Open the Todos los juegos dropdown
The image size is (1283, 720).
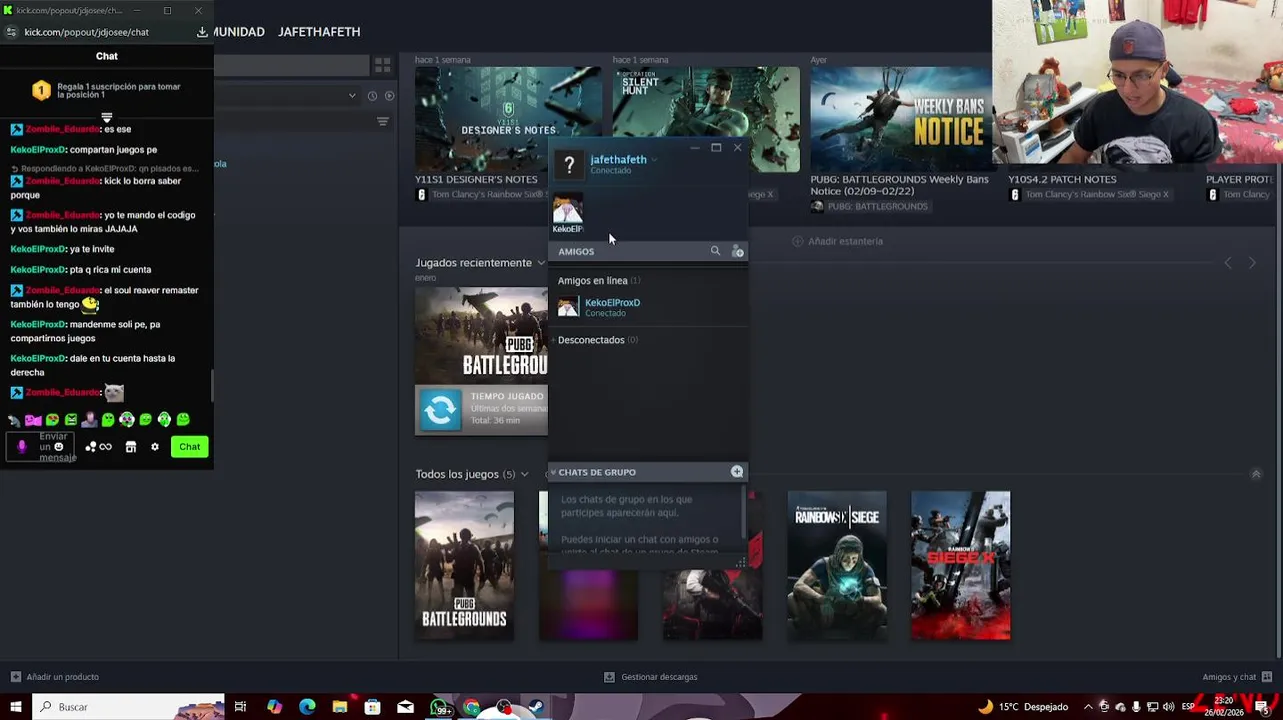tap(524, 474)
